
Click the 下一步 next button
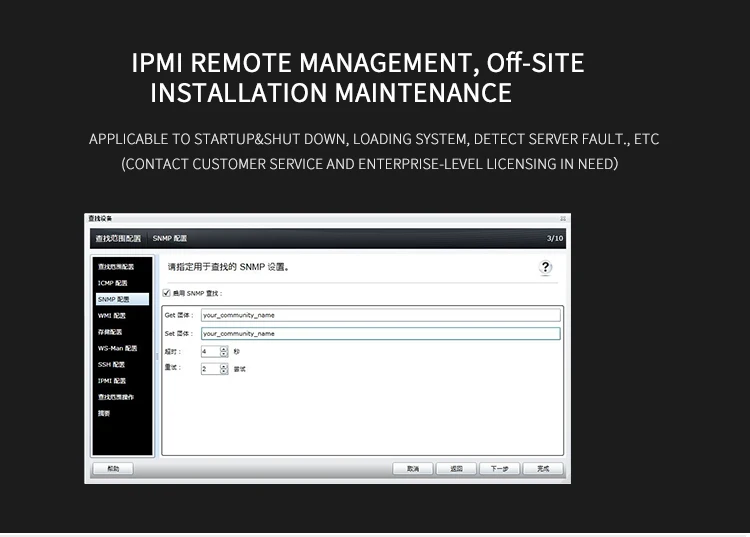(x=499, y=469)
